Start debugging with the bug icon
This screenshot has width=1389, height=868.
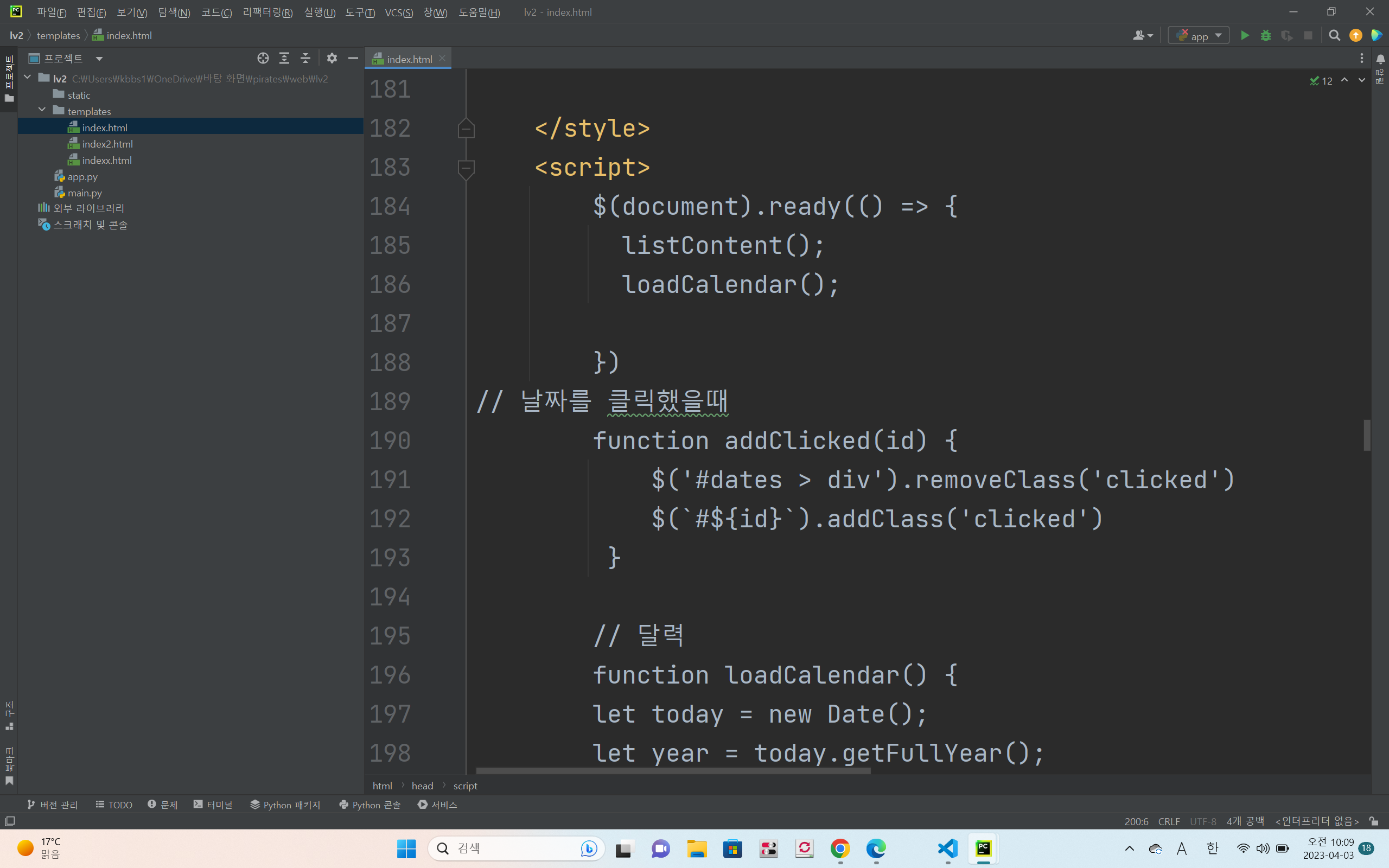tap(1266, 36)
